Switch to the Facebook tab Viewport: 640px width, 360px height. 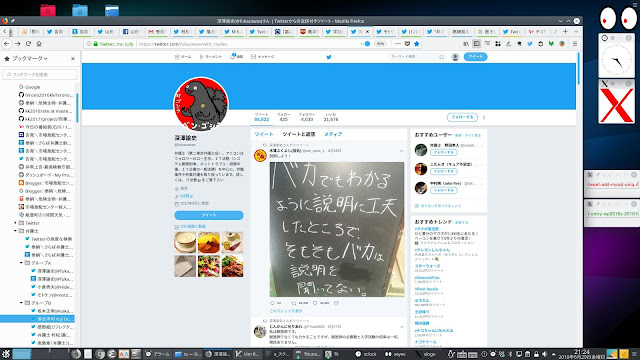(131, 31)
